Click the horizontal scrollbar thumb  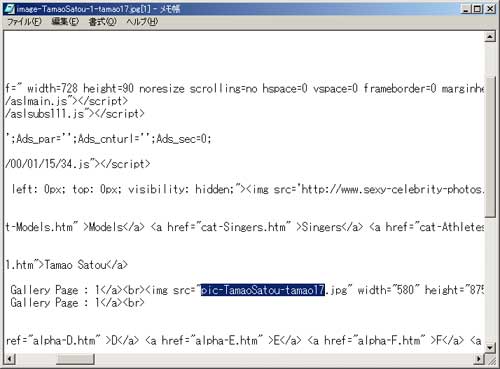tap(75, 359)
